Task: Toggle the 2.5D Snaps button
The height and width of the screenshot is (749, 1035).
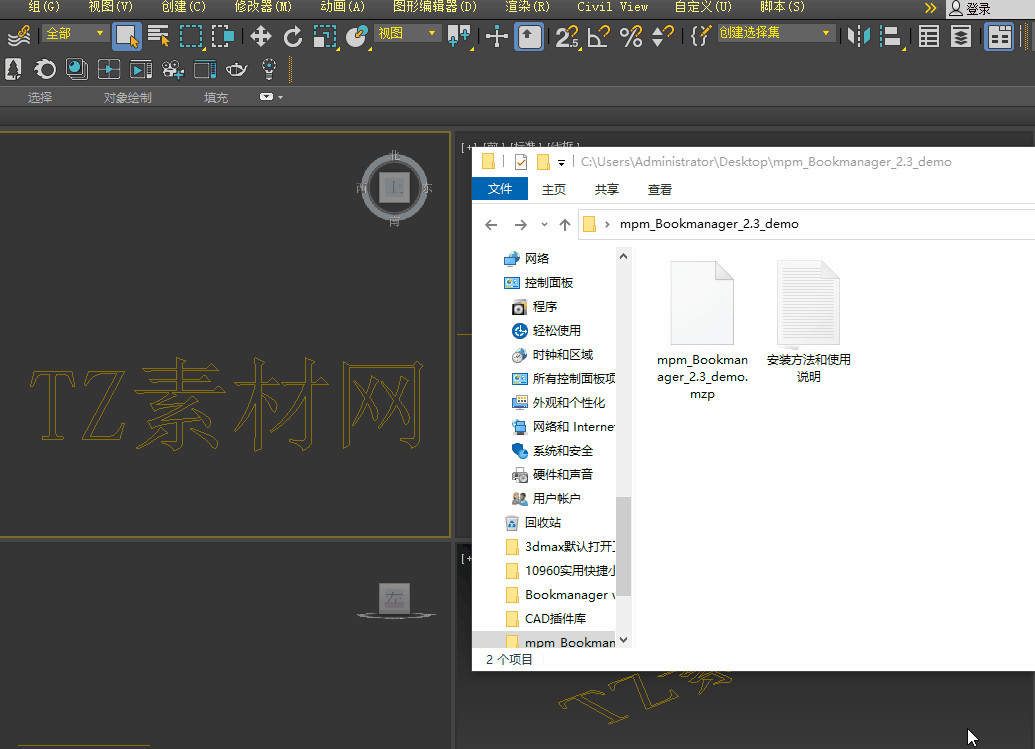Action: tap(566, 36)
